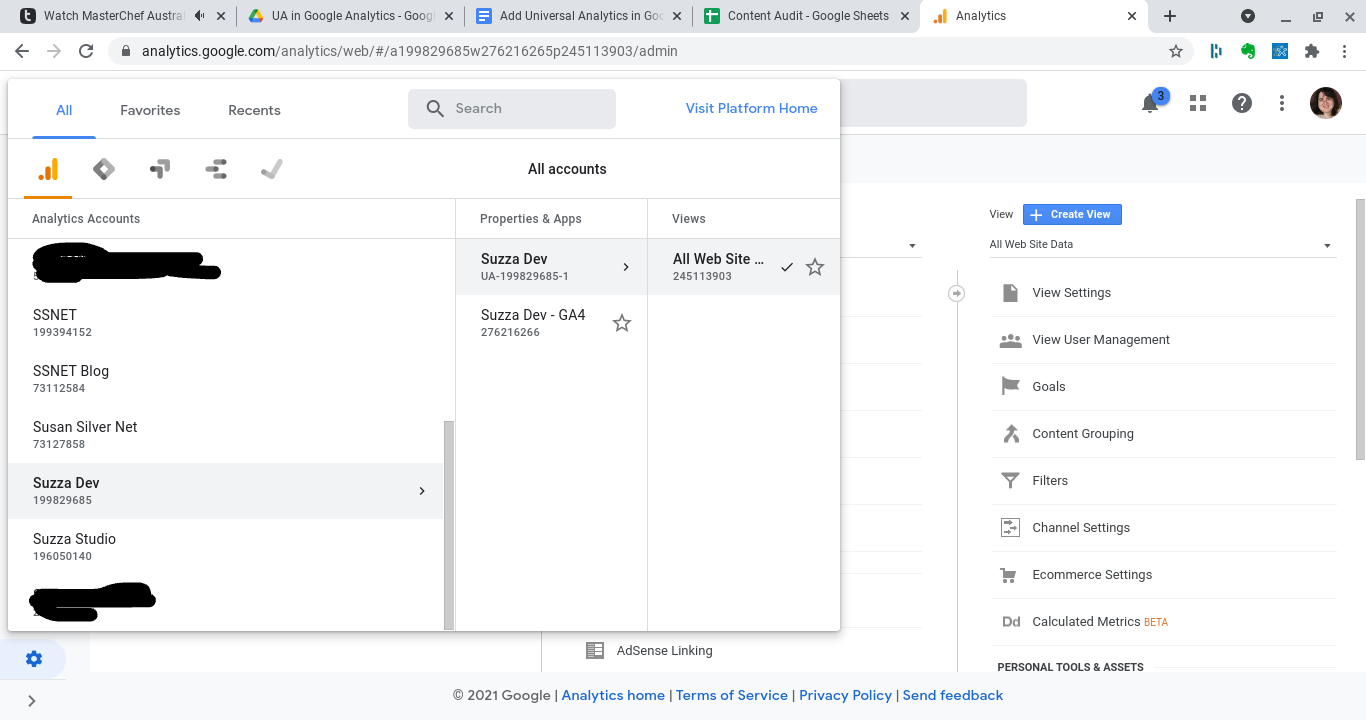Click the Goals flag icon
This screenshot has width=1366, height=720.
coord(1011,387)
